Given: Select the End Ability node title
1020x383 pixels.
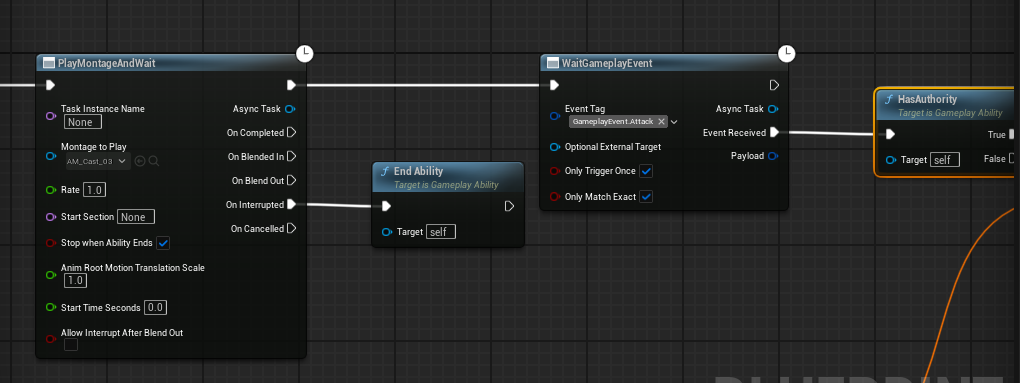Looking at the screenshot, I should tap(418, 171).
